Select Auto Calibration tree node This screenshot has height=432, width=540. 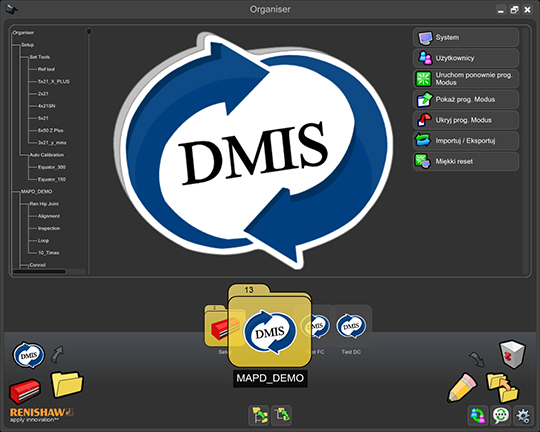[46, 155]
